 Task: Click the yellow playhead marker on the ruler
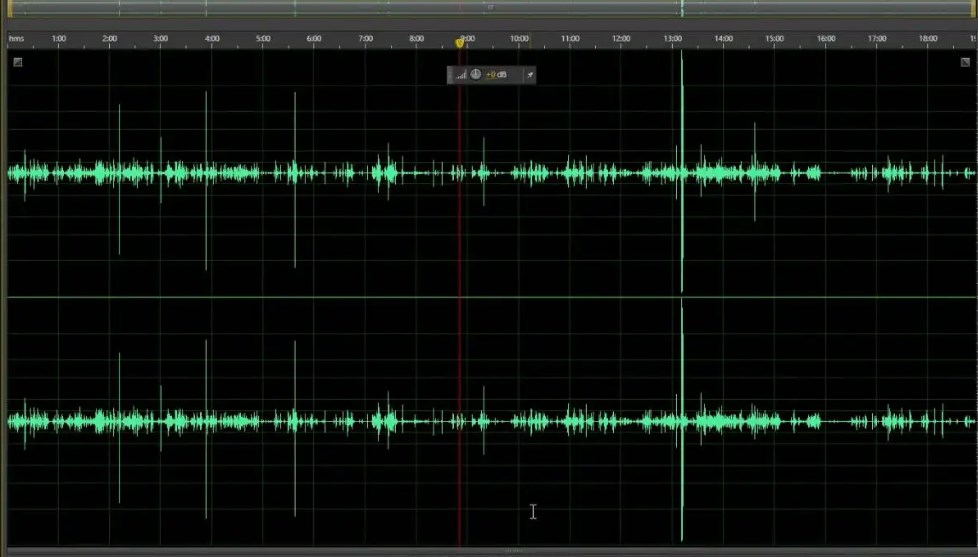[460, 42]
